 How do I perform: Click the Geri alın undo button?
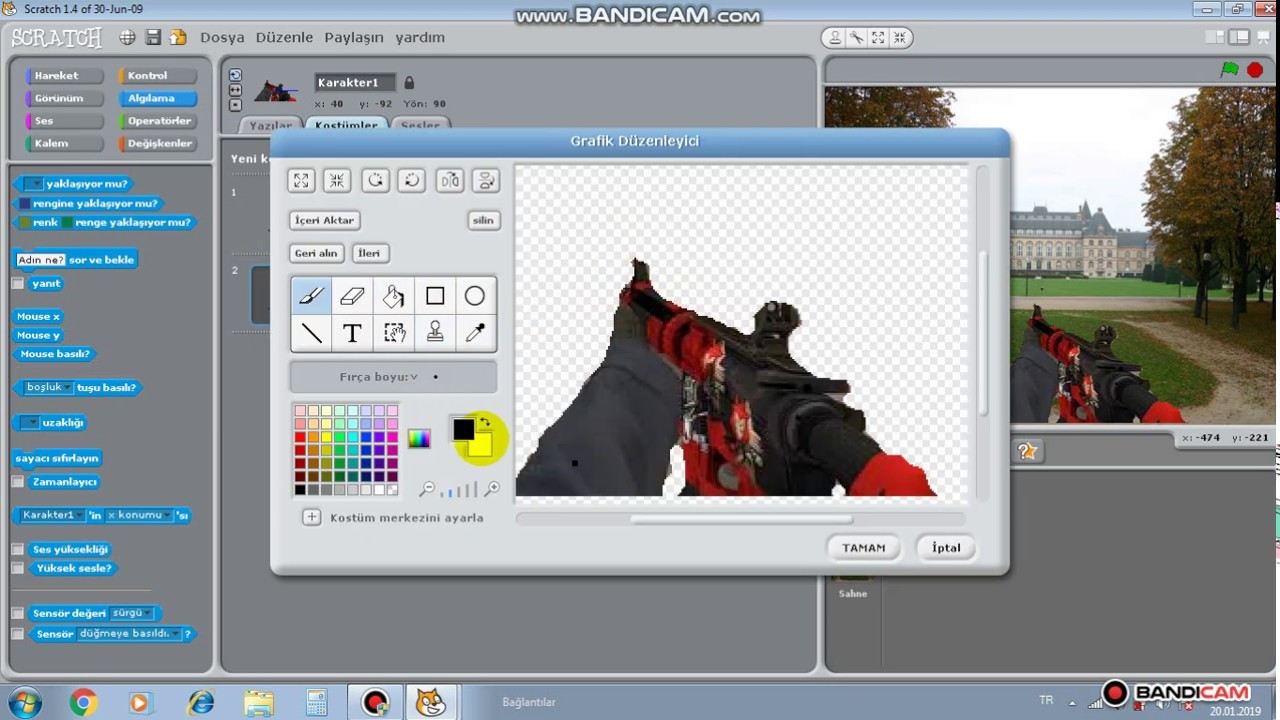pos(316,253)
